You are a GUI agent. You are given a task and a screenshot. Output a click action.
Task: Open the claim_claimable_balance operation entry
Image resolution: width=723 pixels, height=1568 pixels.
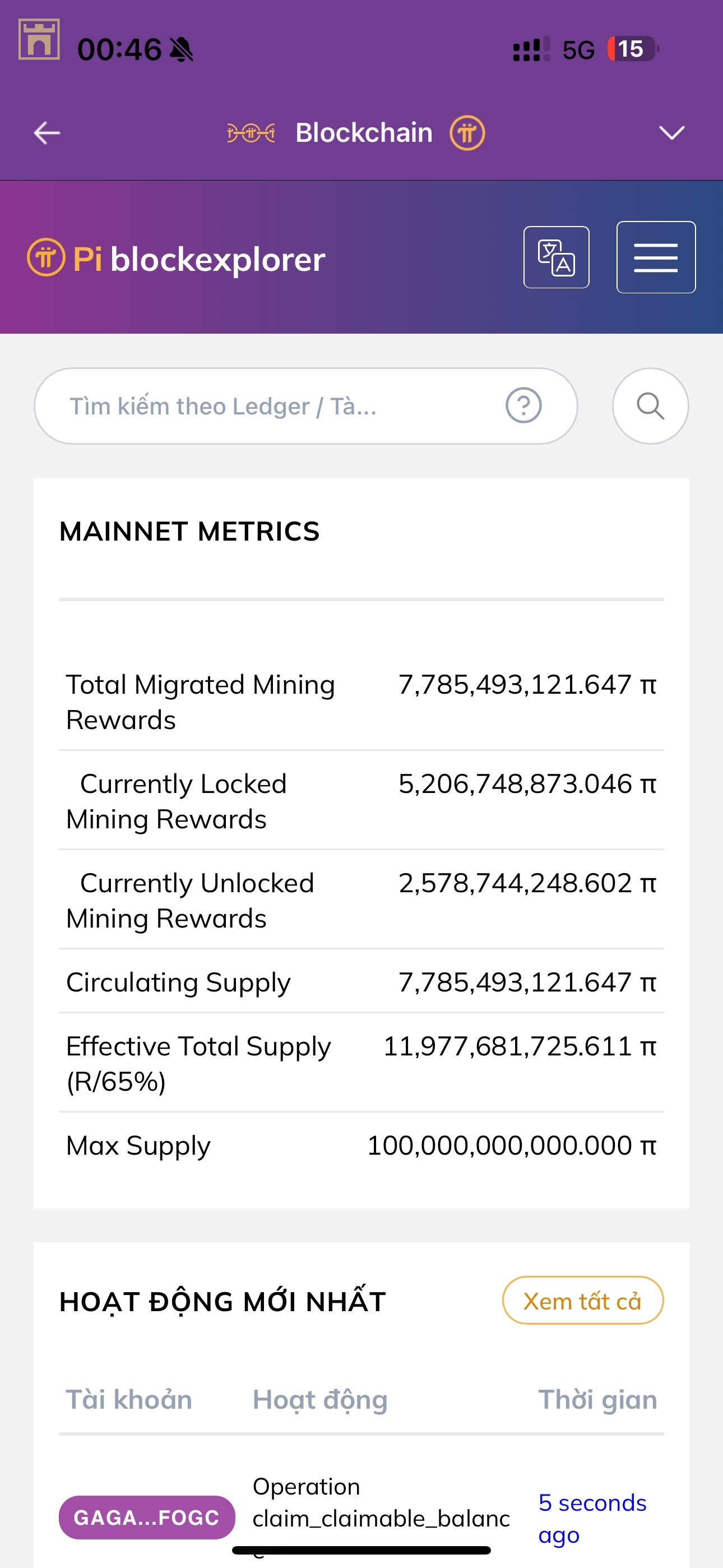[381, 1504]
